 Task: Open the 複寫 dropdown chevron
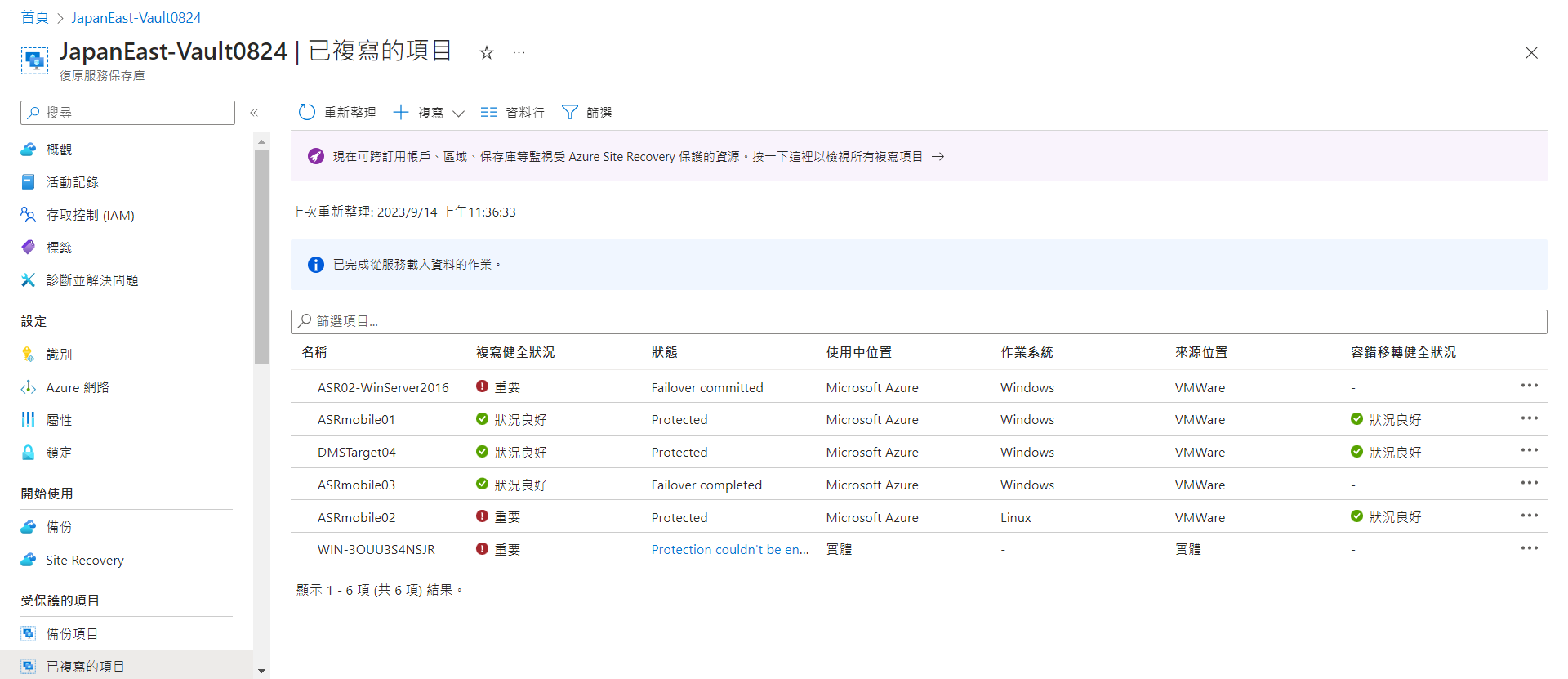[x=458, y=113]
